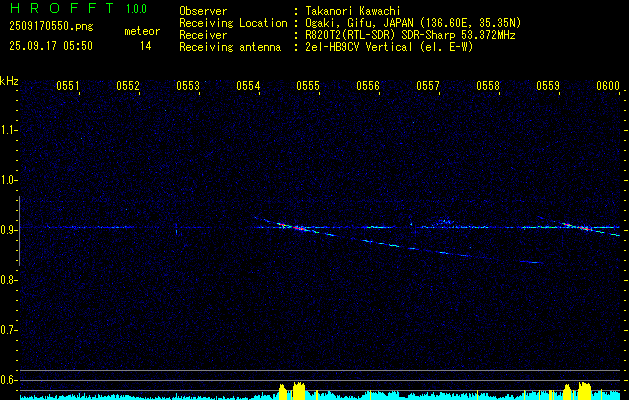Click the 0554 time marker
The image size is (629, 400).
tap(248, 86)
